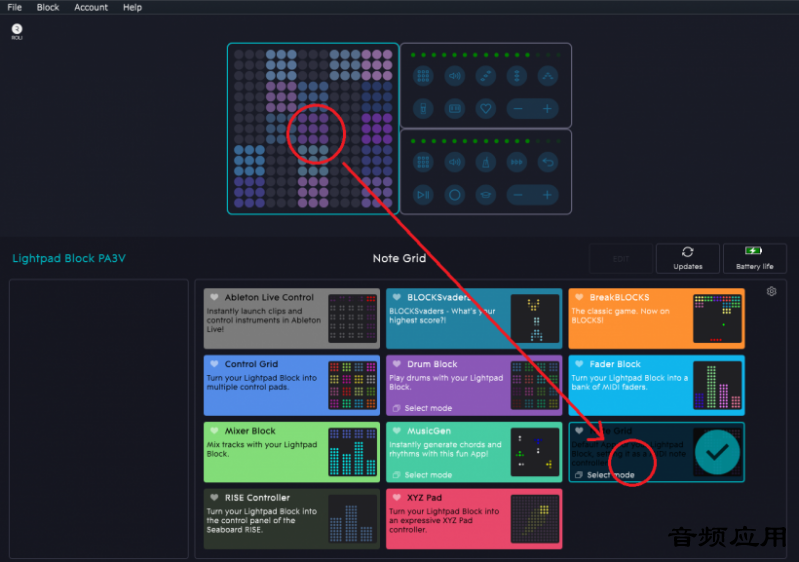Open the Help menu

point(132,7)
